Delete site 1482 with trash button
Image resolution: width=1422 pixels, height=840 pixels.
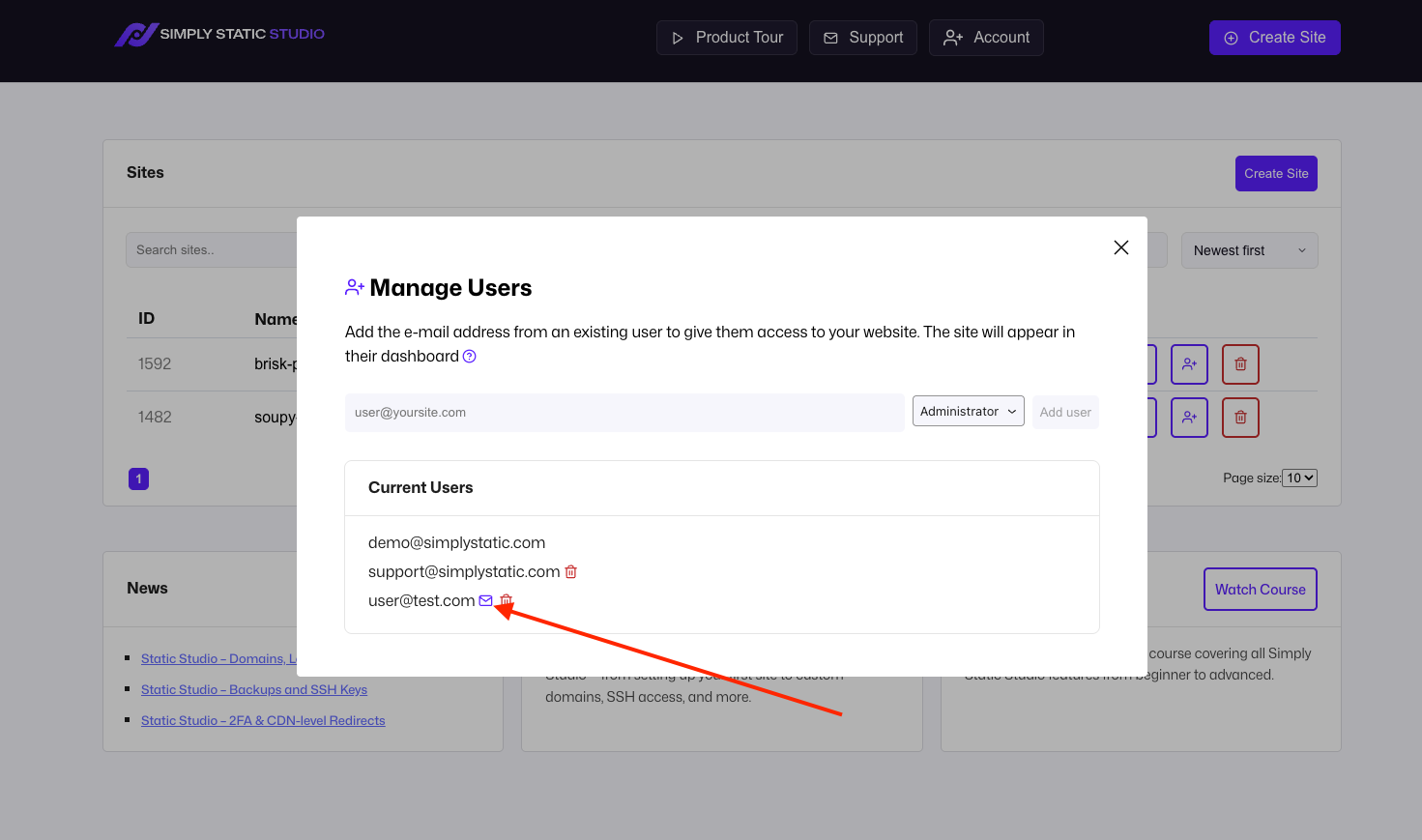tap(1240, 418)
